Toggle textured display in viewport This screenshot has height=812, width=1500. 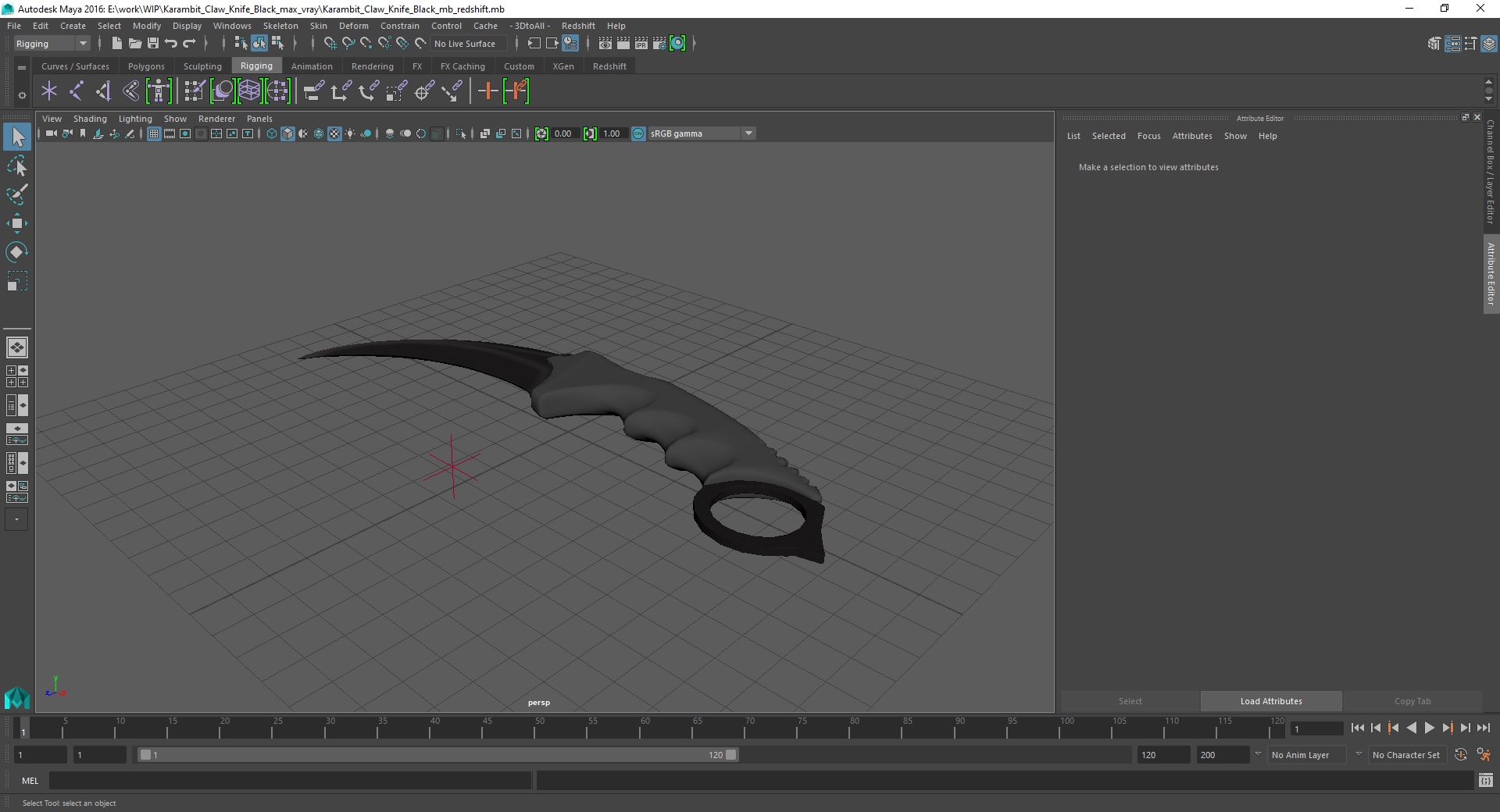pos(334,134)
